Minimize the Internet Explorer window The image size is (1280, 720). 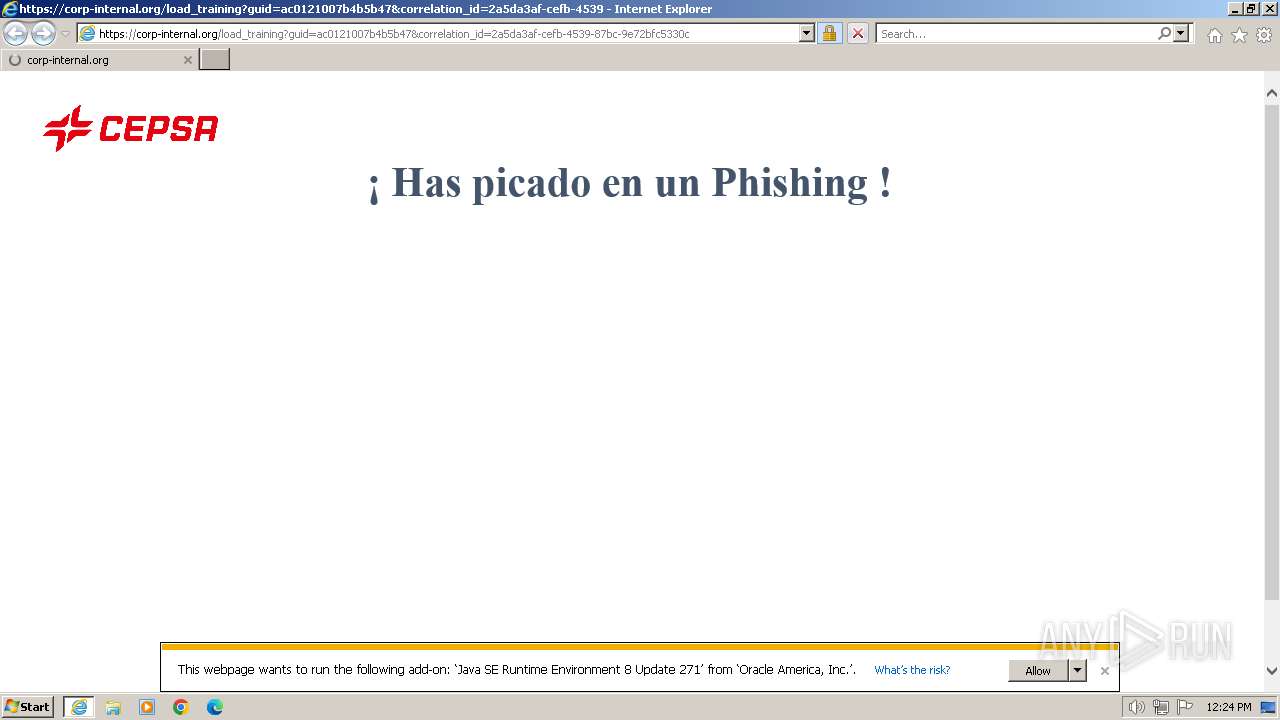[1234, 9]
